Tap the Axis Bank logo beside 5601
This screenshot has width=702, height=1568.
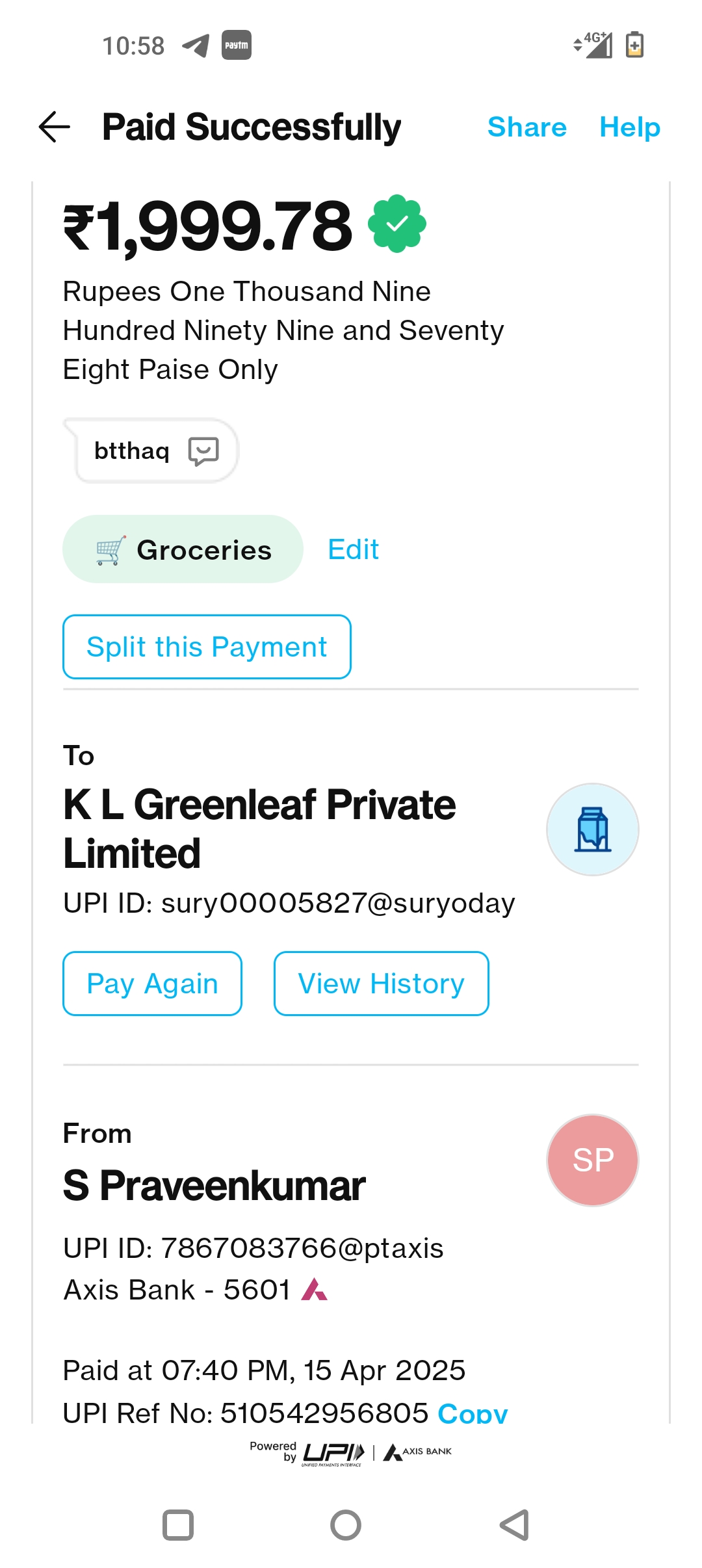(314, 1290)
